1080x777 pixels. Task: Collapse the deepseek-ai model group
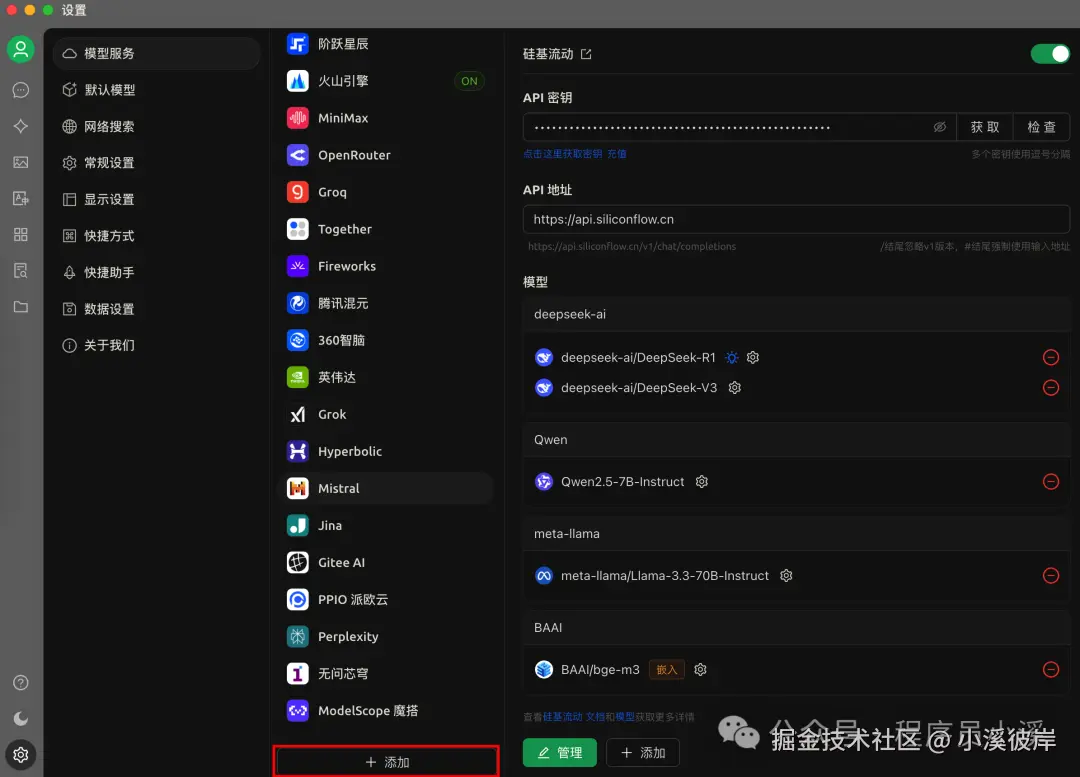pos(795,313)
